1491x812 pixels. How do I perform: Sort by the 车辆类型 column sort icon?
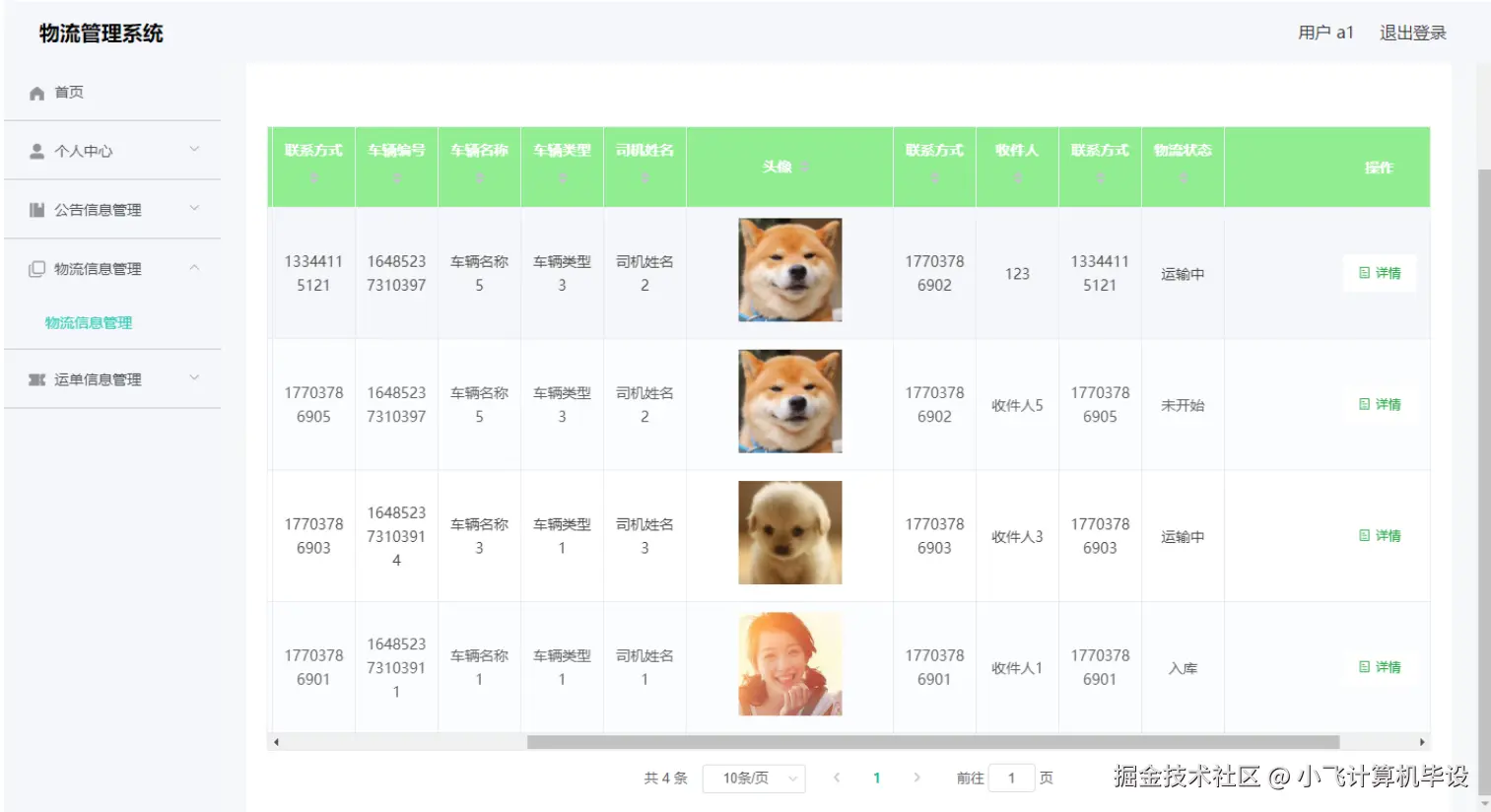[562, 178]
